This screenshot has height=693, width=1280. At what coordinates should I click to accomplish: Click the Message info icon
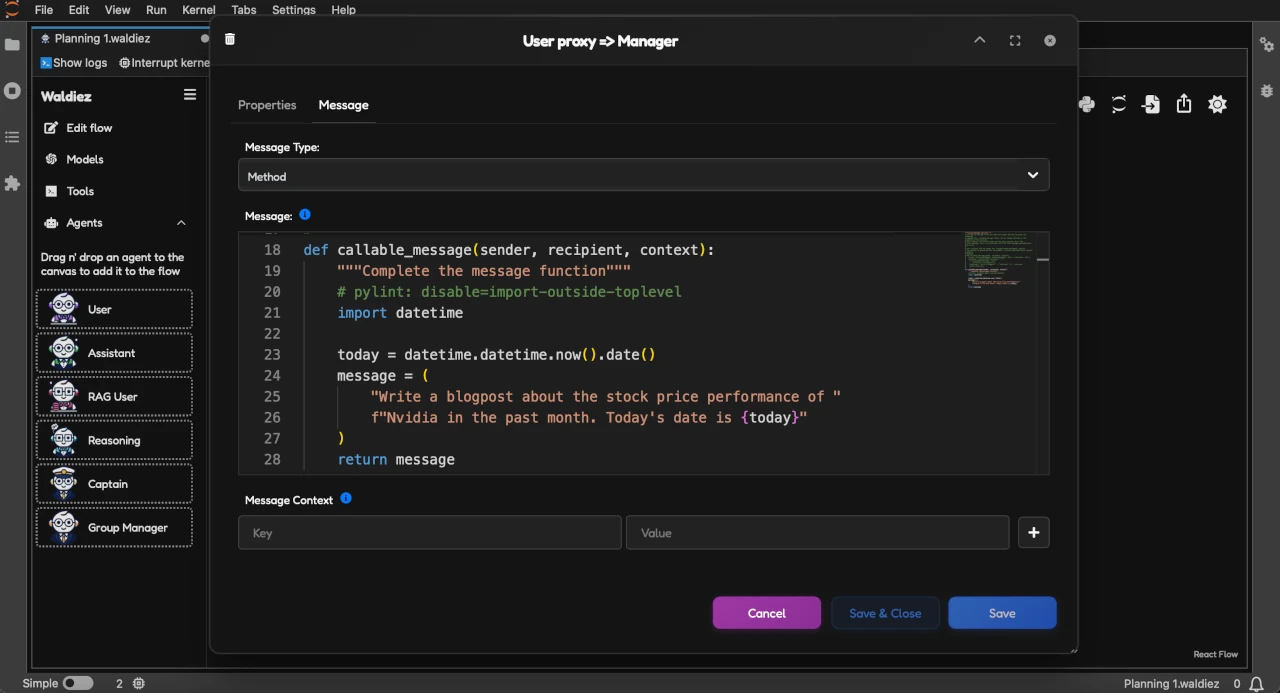(x=305, y=215)
